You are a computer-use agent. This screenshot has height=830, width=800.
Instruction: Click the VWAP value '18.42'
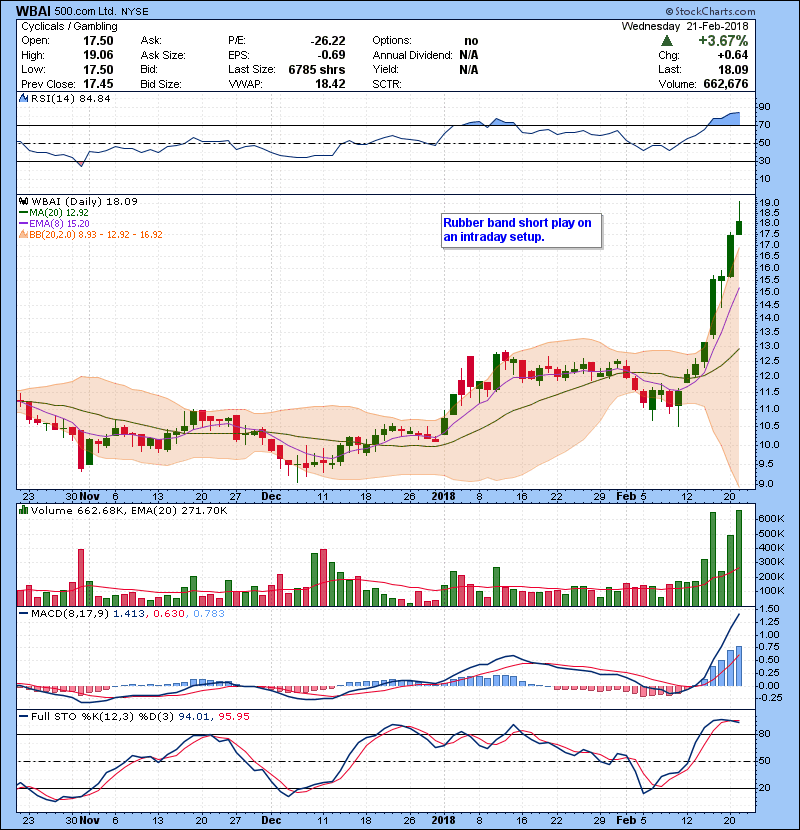[330, 84]
